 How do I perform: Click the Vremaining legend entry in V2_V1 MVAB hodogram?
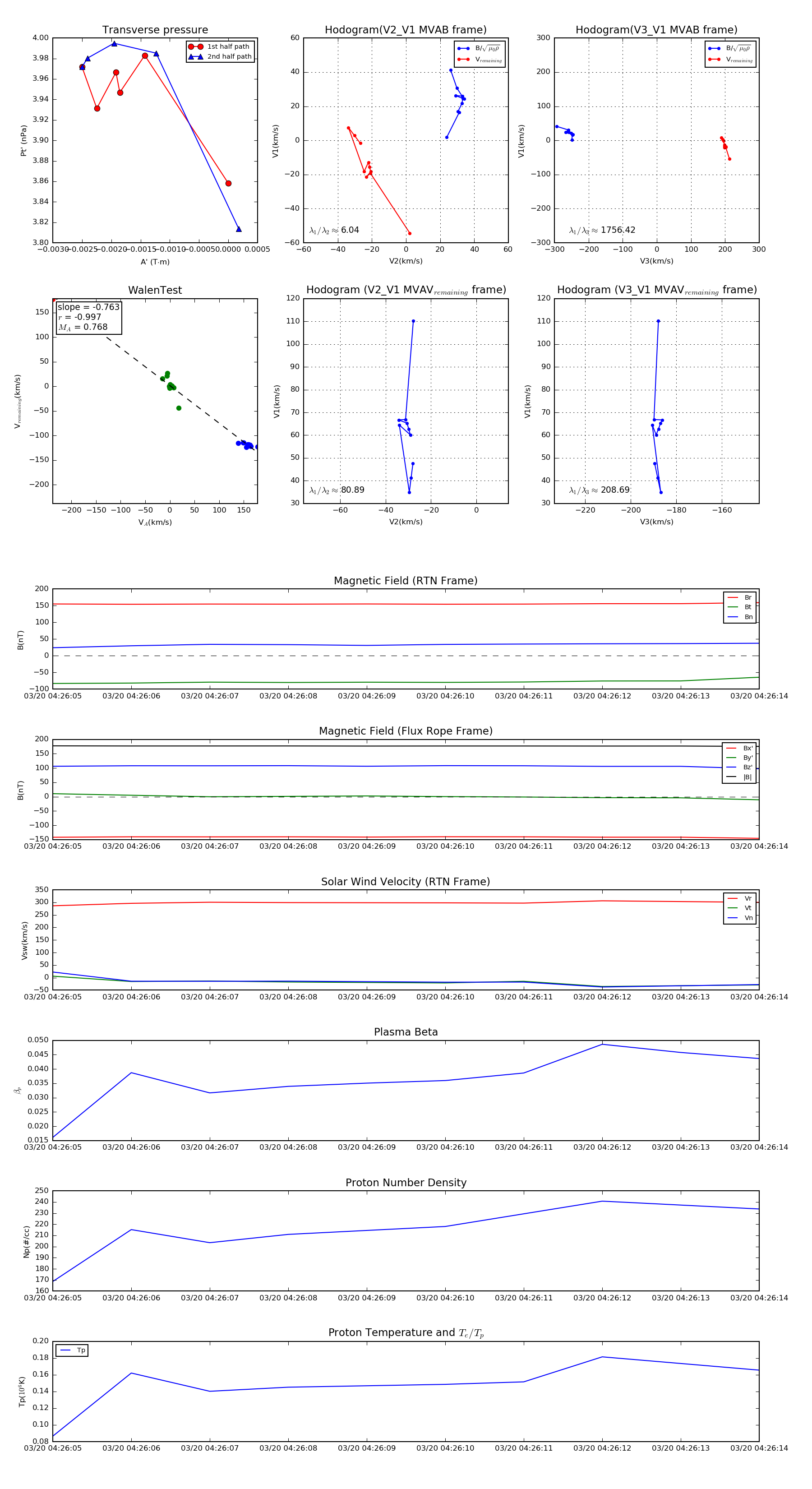pos(480,60)
